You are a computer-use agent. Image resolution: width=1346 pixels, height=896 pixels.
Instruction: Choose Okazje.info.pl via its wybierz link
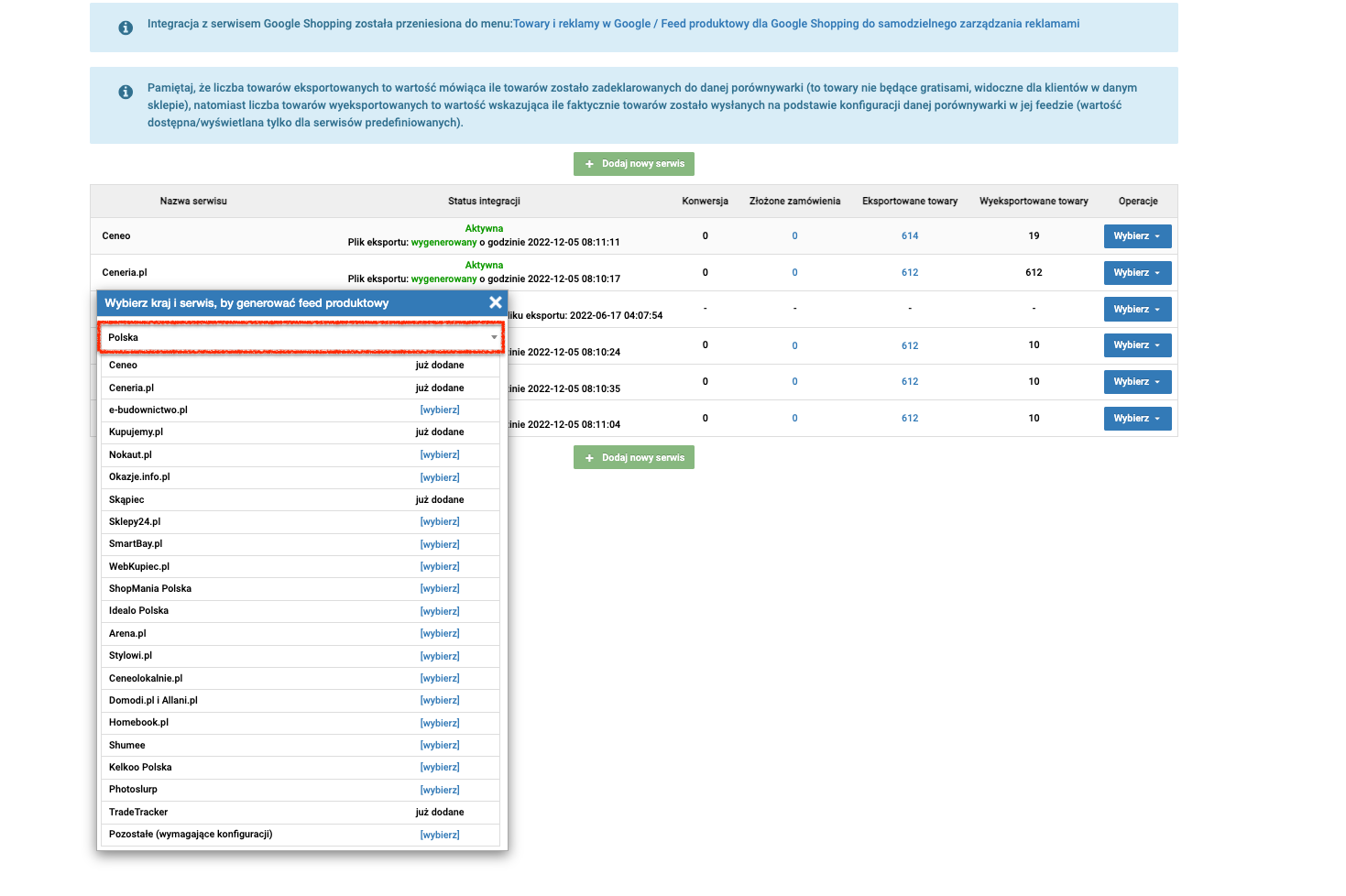point(440,477)
